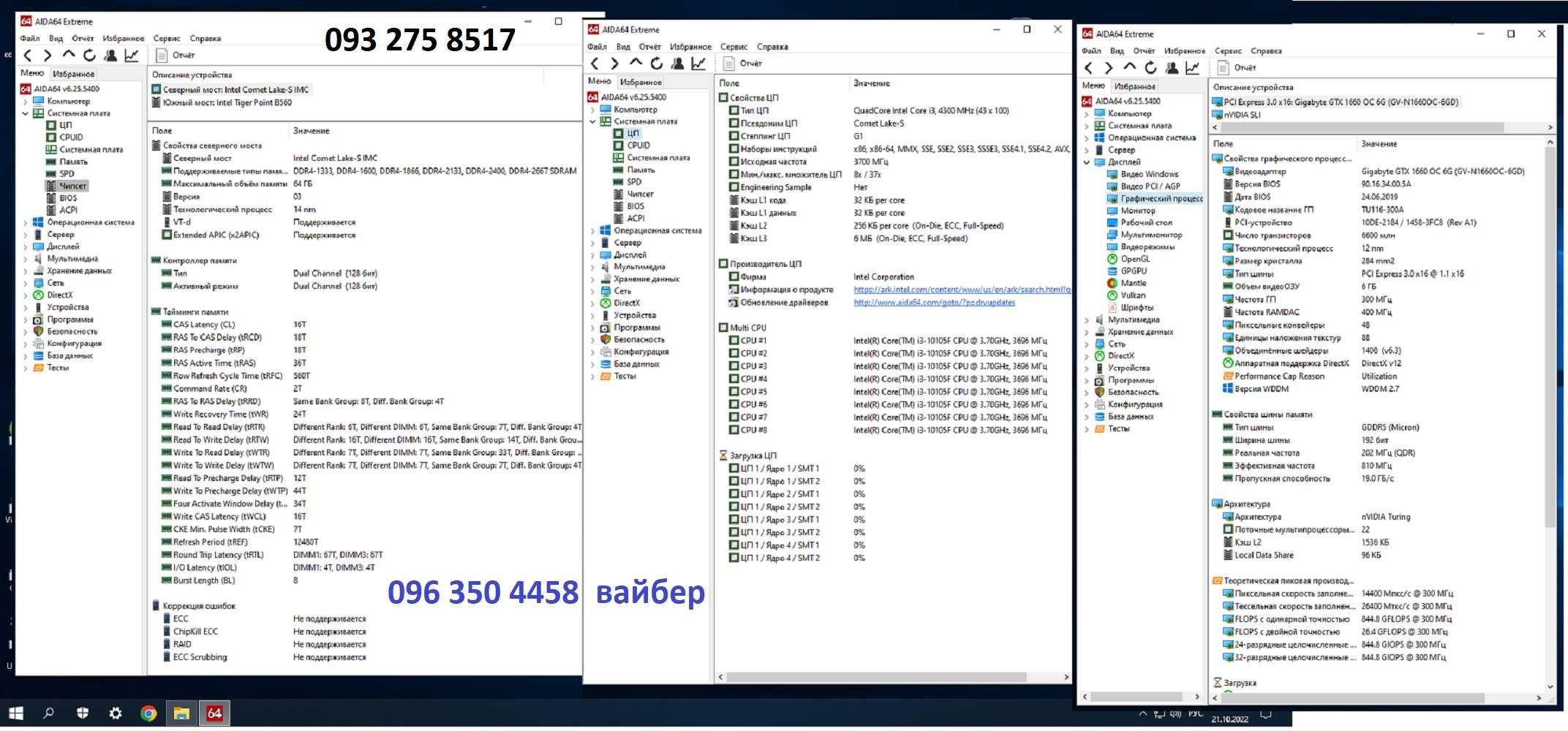Select Чипсет item in left window tree

[72, 186]
